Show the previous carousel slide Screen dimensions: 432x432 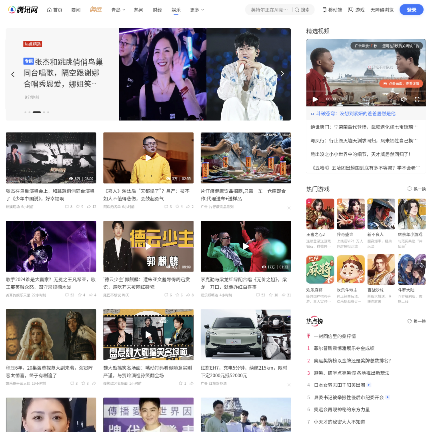[13, 74]
